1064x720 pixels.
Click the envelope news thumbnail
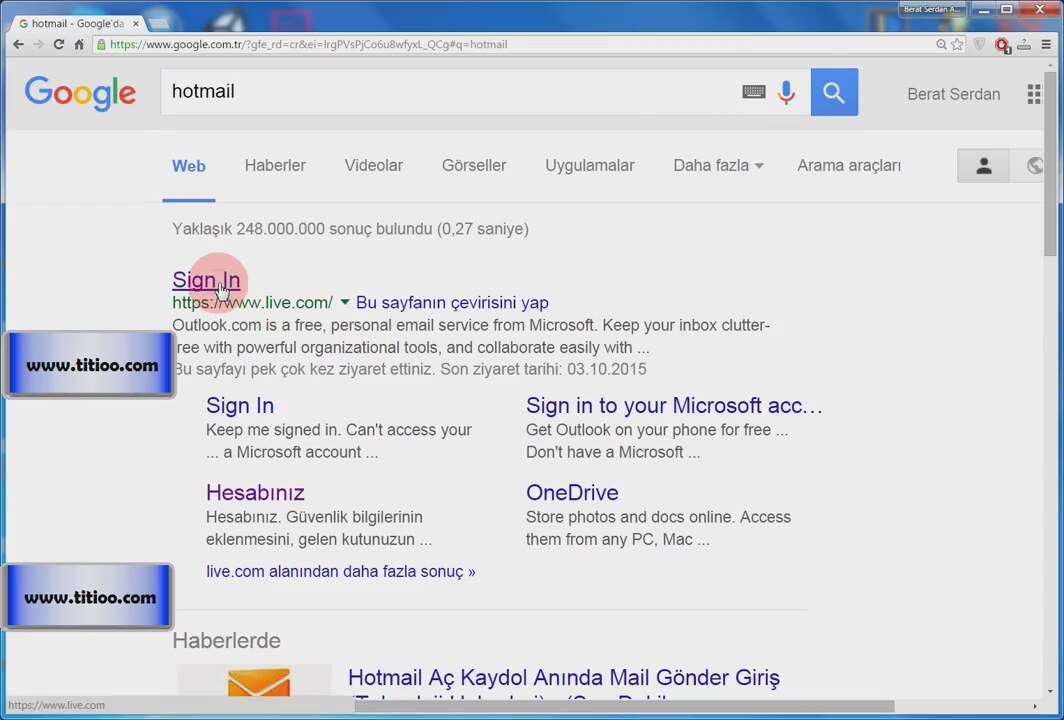[x=254, y=681]
